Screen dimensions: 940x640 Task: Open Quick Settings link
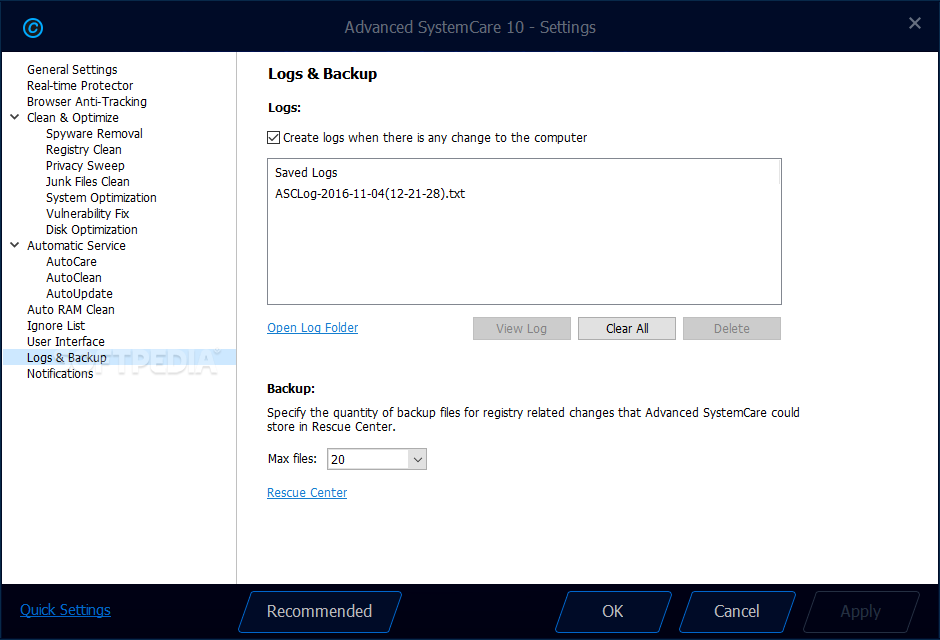coord(65,610)
